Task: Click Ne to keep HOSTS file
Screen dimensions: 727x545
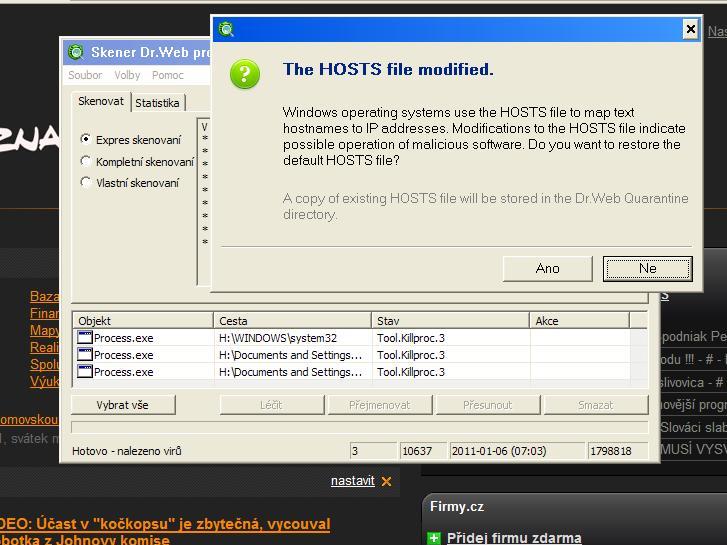Action: tap(648, 269)
